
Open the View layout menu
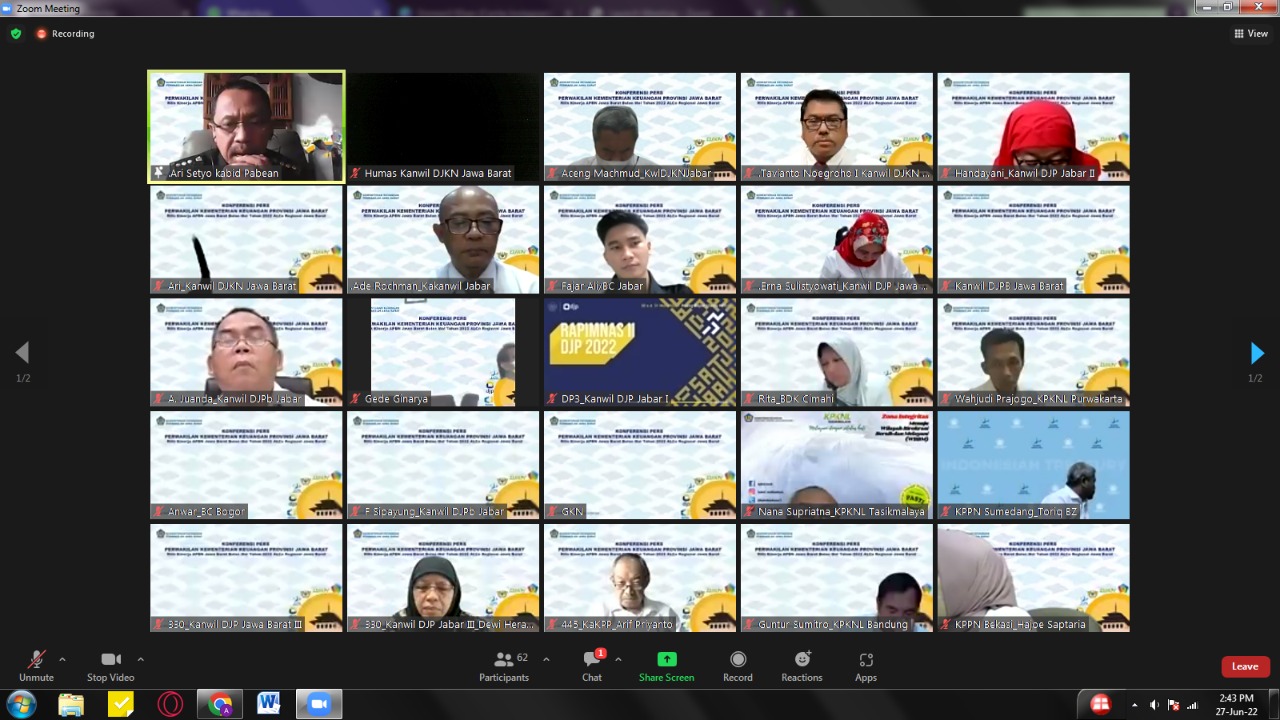tap(1251, 33)
